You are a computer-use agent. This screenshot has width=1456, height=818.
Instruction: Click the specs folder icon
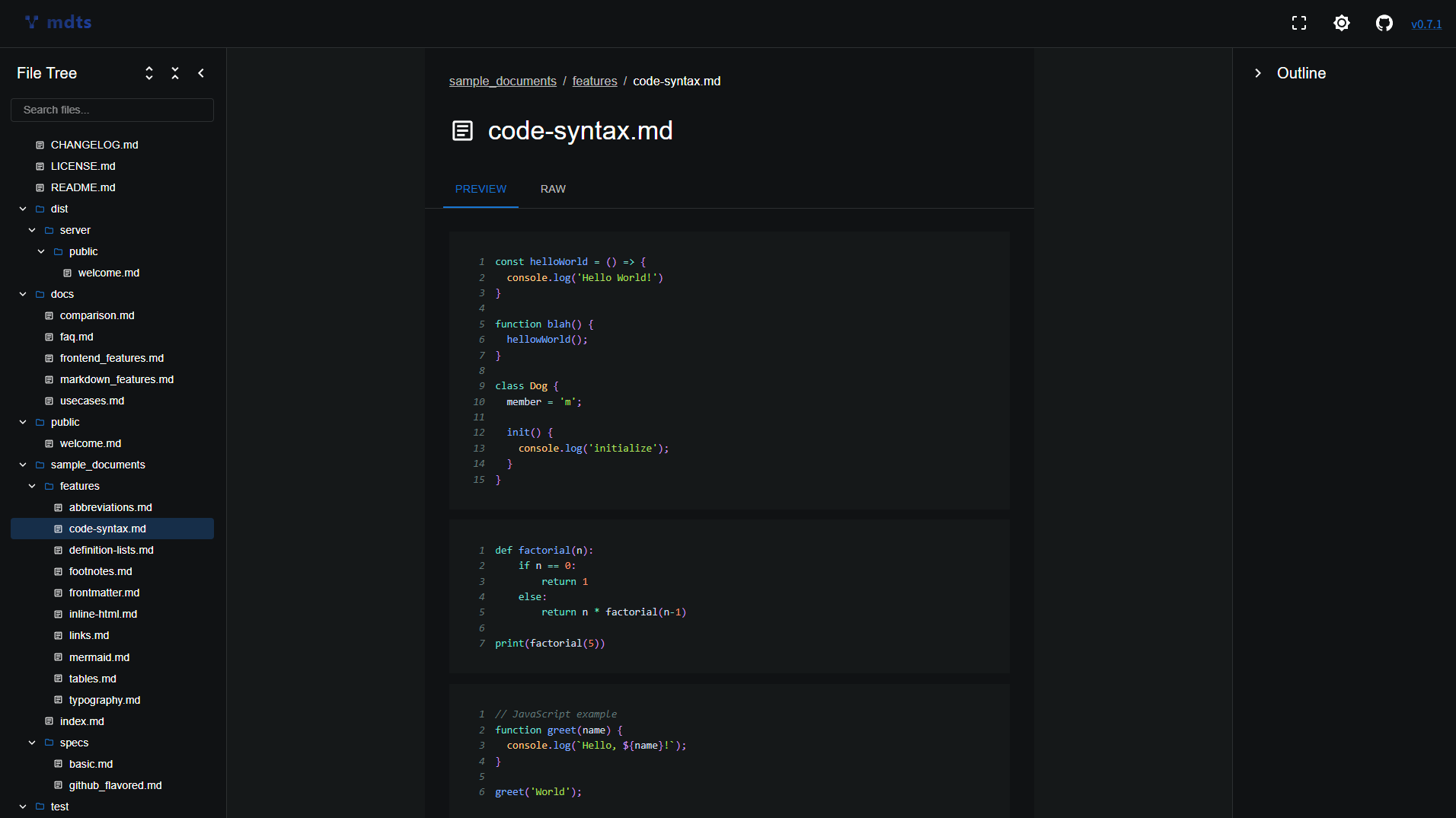49,743
